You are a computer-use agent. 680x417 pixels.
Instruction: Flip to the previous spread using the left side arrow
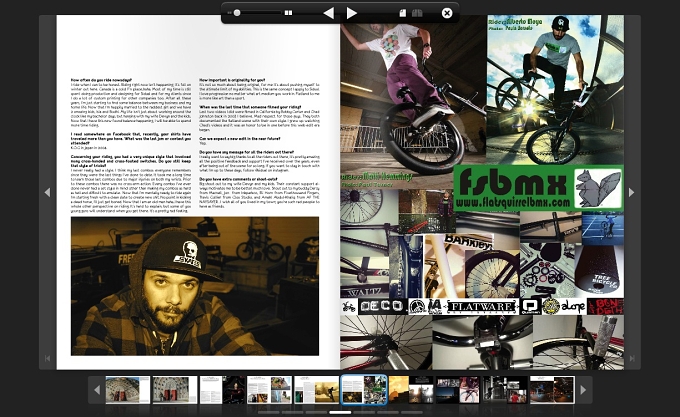[x=48, y=192]
